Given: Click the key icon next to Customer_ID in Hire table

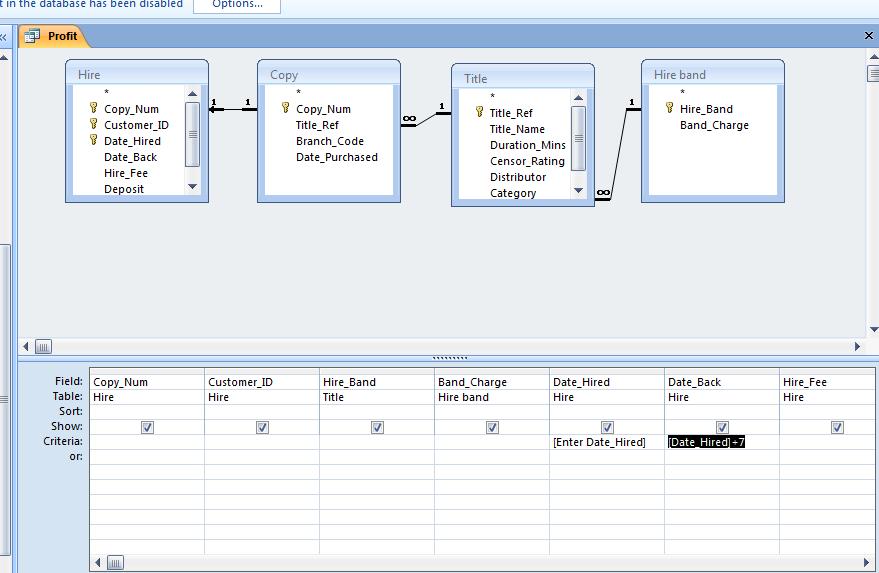Looking at the screenshot, I should tap(94, 124).
